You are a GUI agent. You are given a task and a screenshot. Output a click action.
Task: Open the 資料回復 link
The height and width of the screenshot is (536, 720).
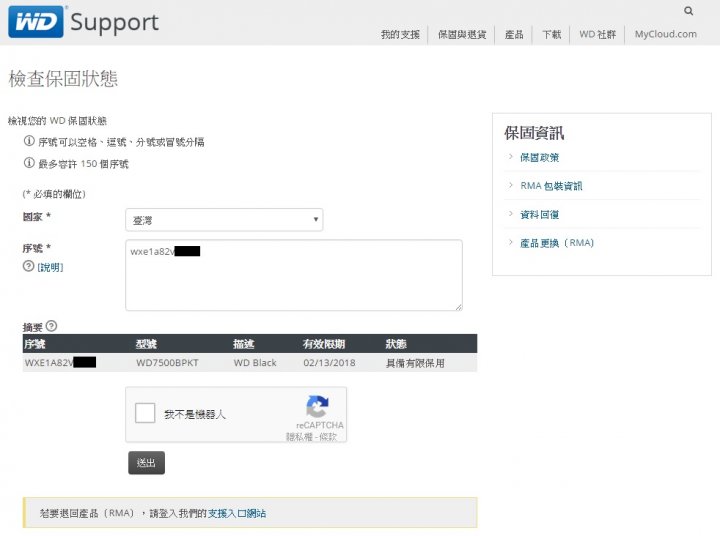click(x=540, y=214)
